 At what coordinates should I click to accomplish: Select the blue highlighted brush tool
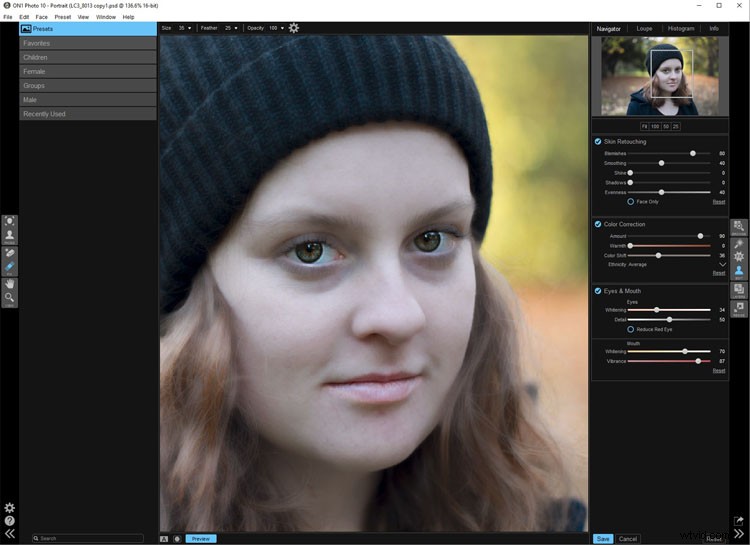click(10, 267)
